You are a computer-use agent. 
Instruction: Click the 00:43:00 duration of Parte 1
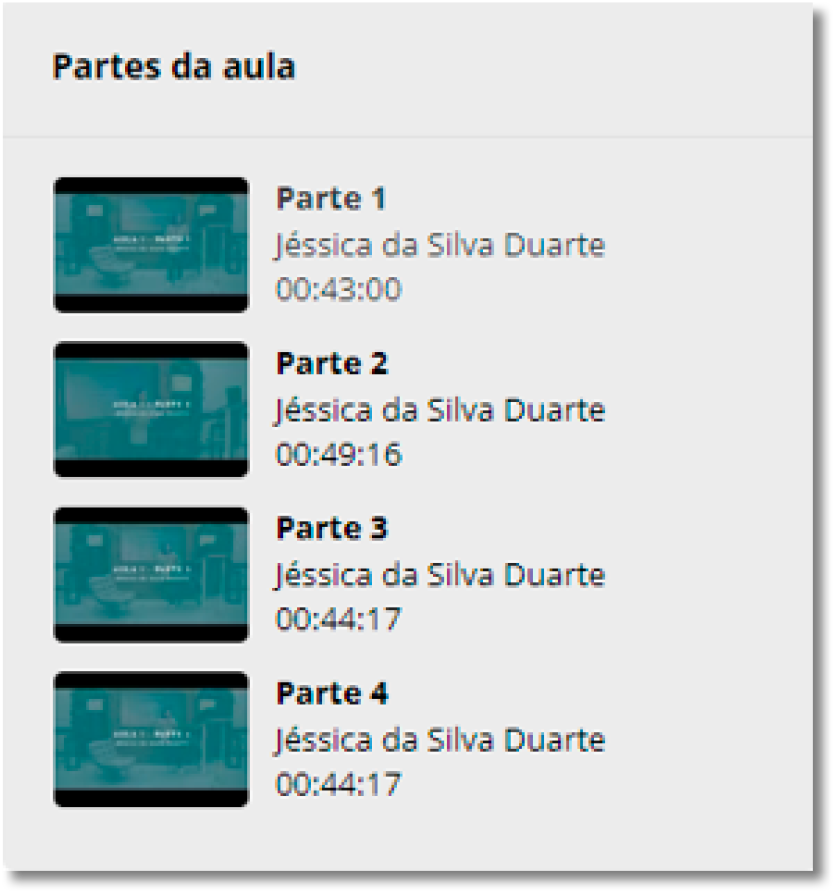click(x=339, y=289)
